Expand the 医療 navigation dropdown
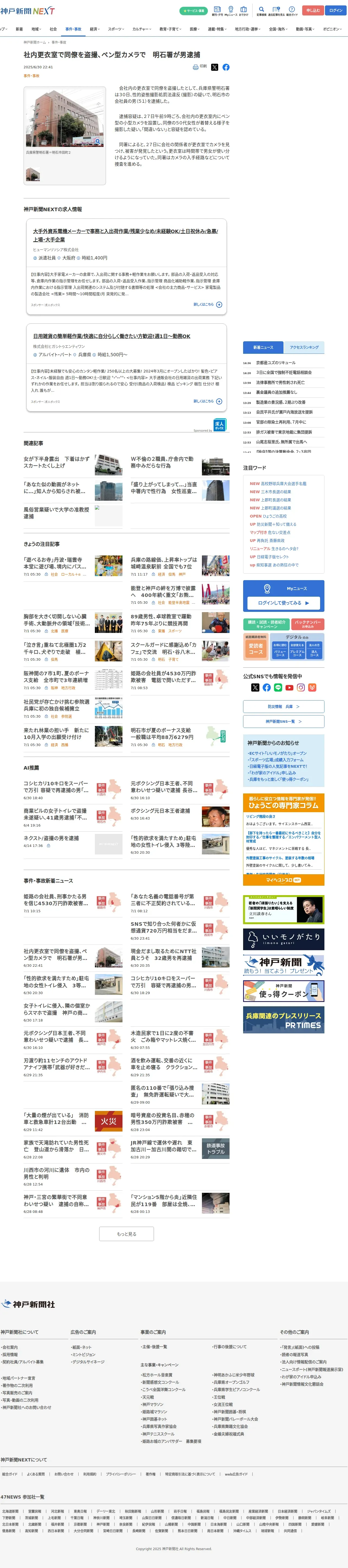The image size is (348, 1568). click(x=195, y=29)
